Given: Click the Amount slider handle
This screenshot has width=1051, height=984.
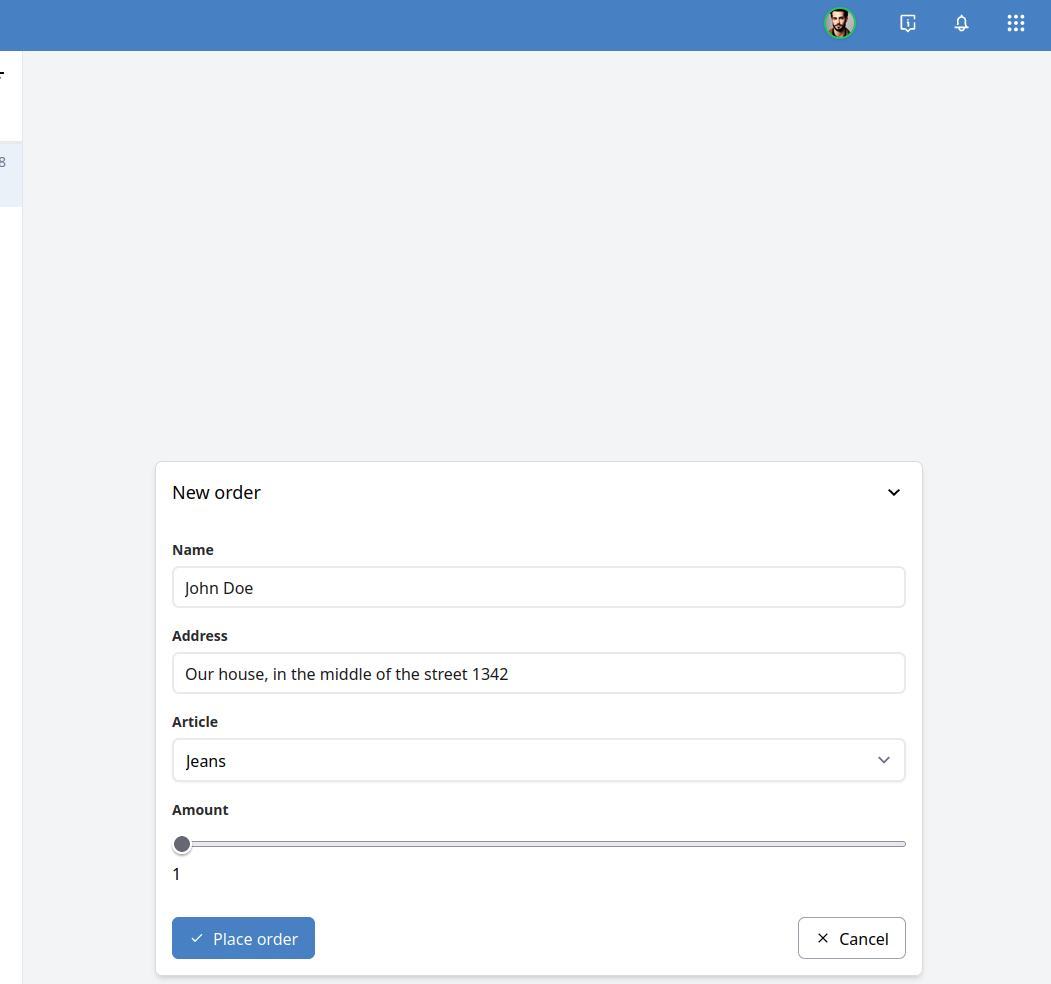Looking at the screenshot, I should (182, 844).
